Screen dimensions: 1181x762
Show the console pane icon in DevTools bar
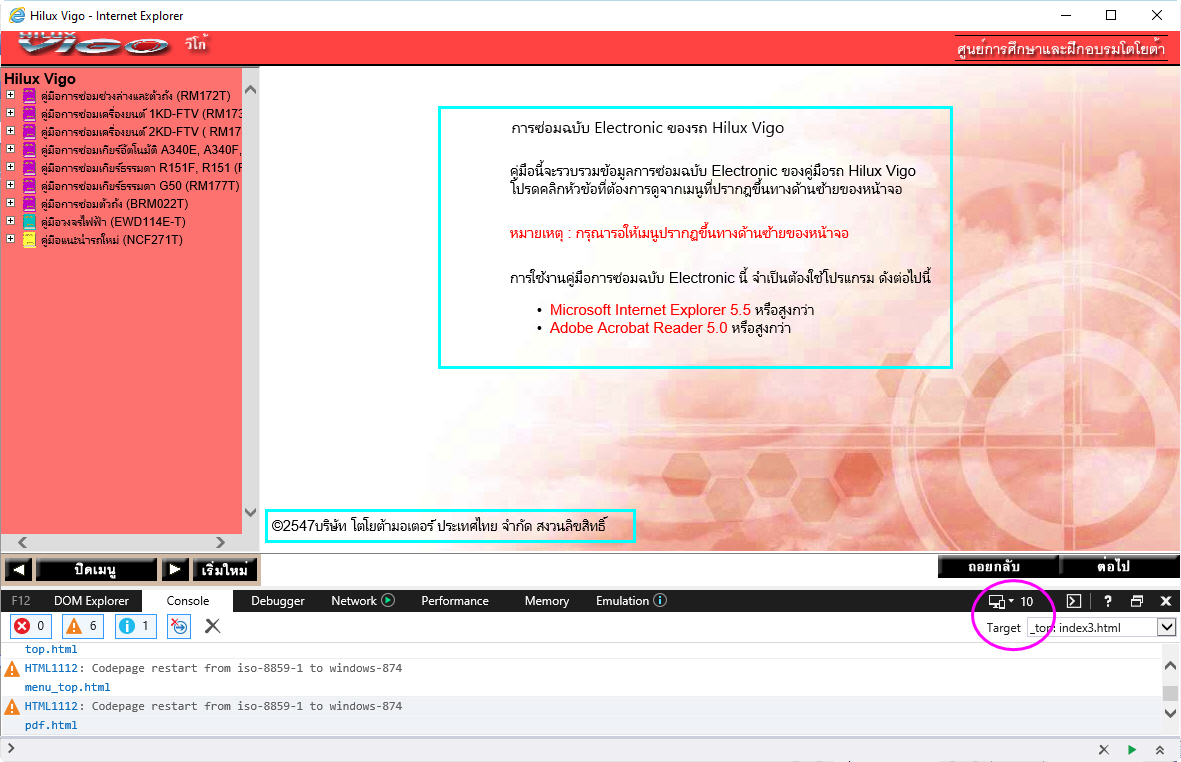pyautogui.click(x=1074, y=601)
